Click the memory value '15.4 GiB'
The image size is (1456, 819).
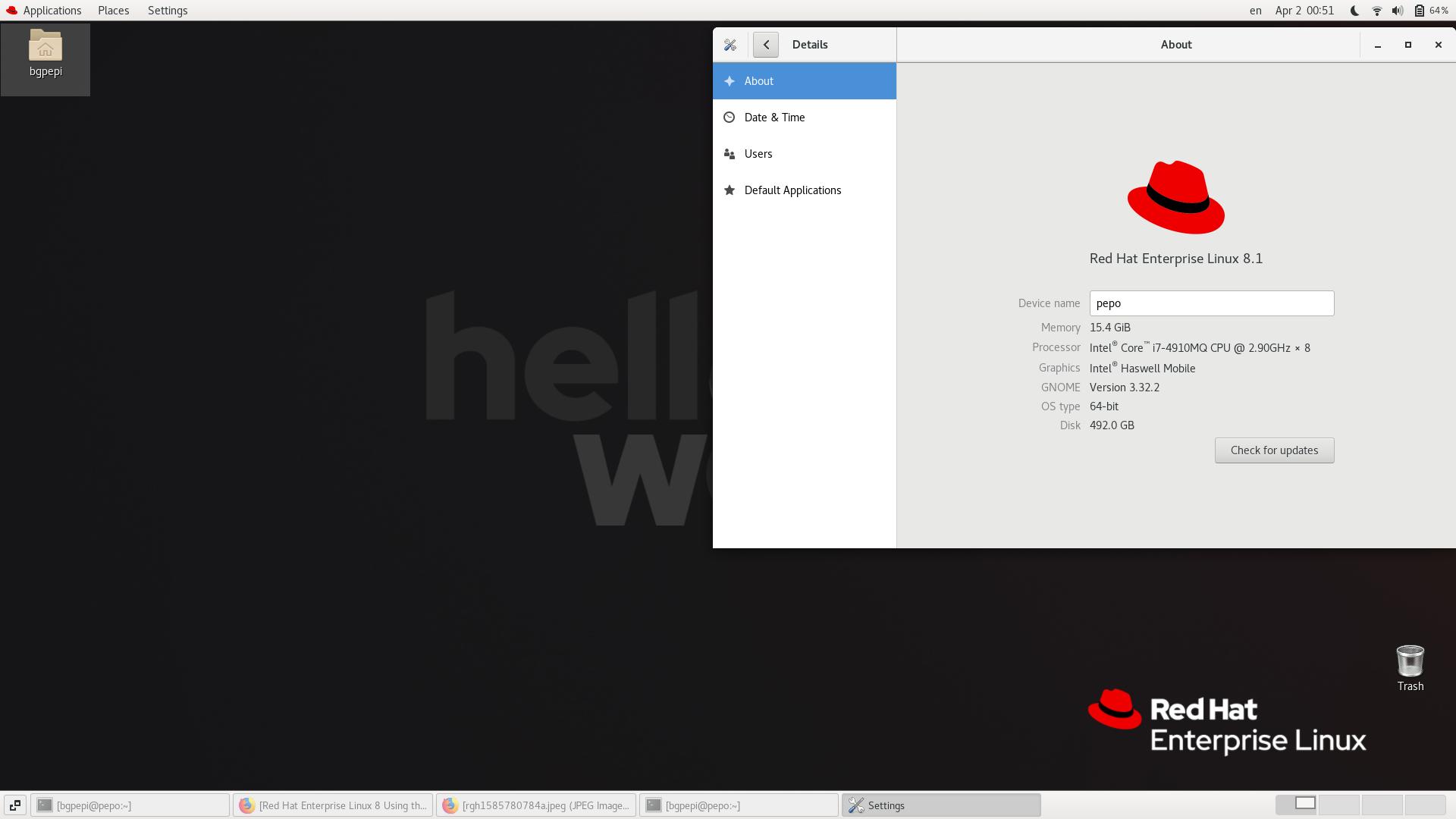coord(1110,328)
